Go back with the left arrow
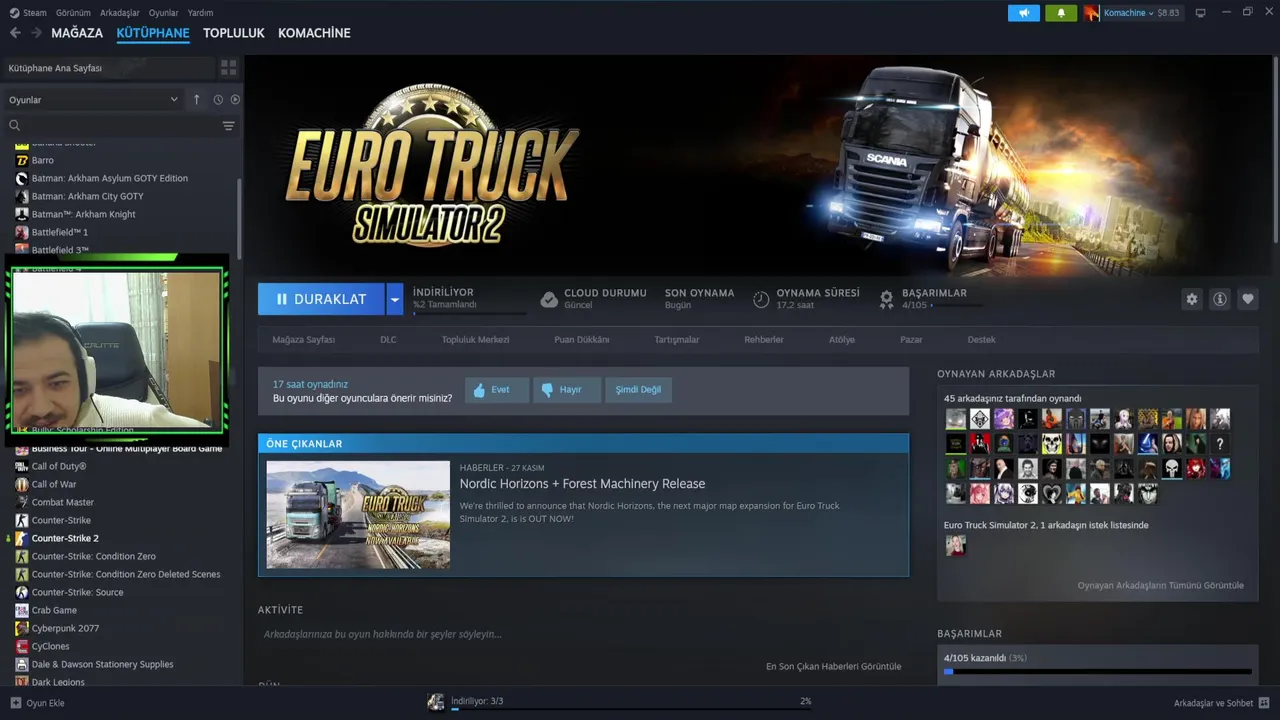 point(15,33)
